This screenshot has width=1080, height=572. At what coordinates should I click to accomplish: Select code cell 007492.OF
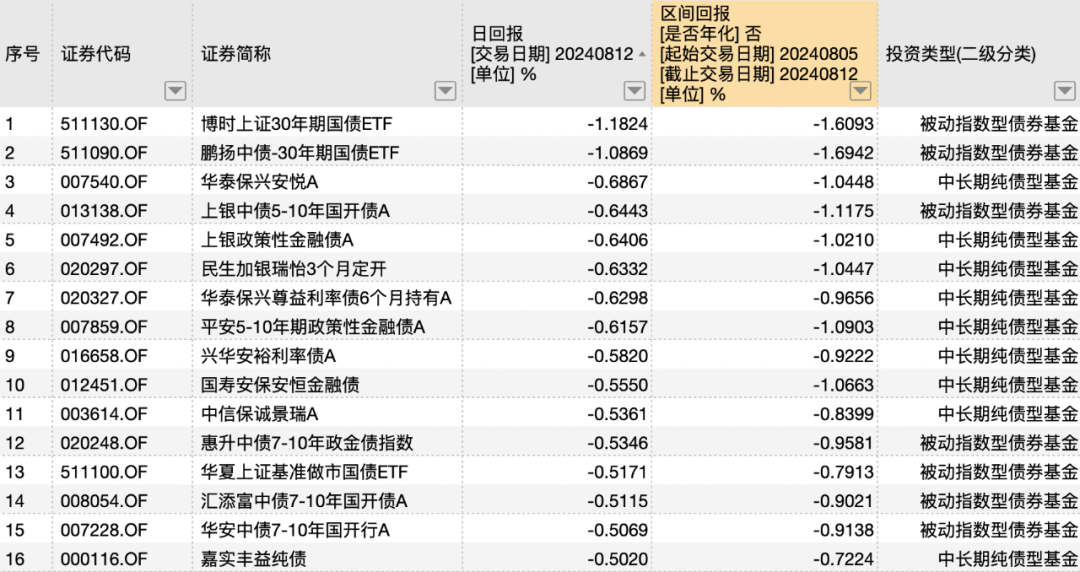pyautogui.click(x=104, y=240)
